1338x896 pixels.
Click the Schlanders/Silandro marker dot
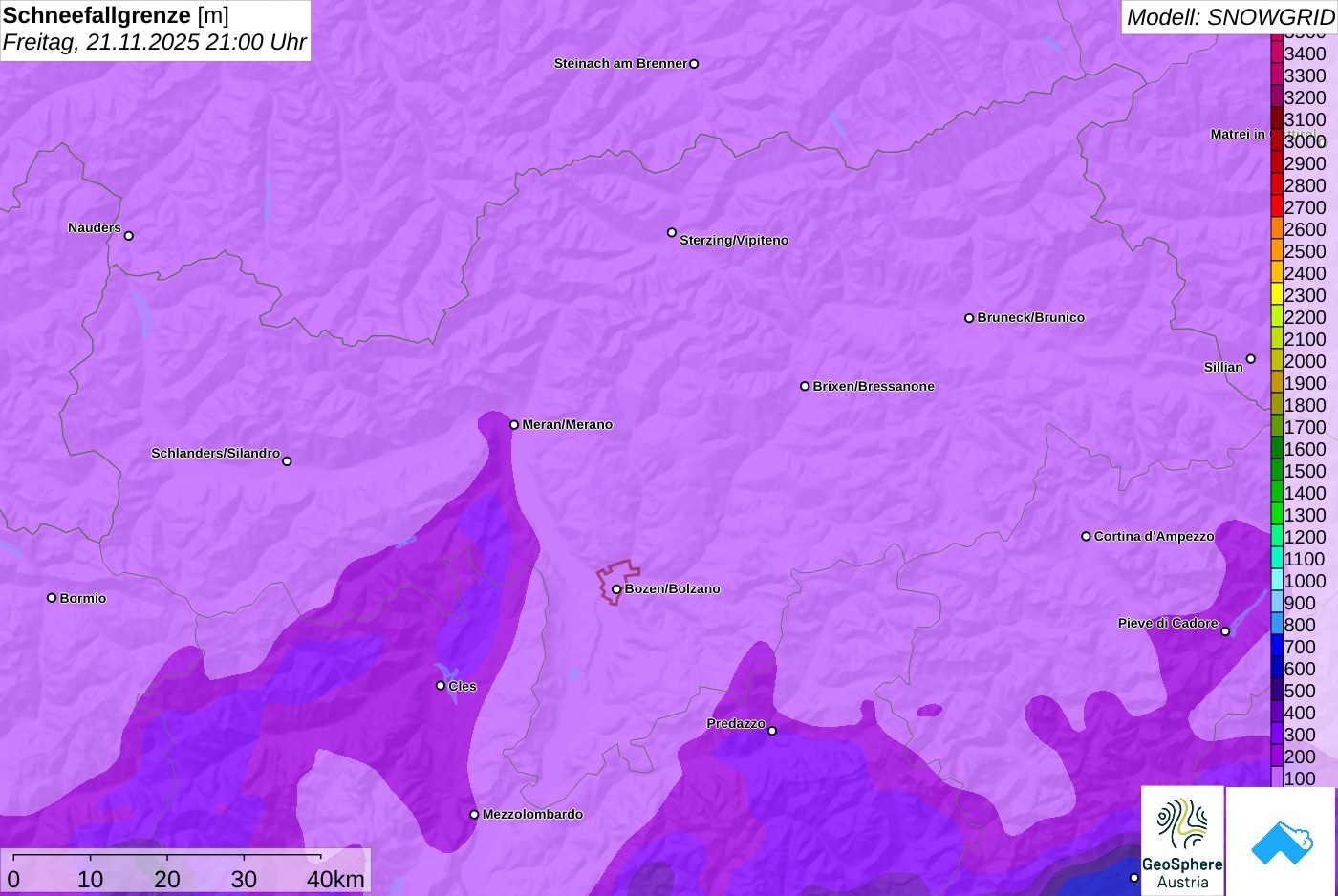point(287,461)
